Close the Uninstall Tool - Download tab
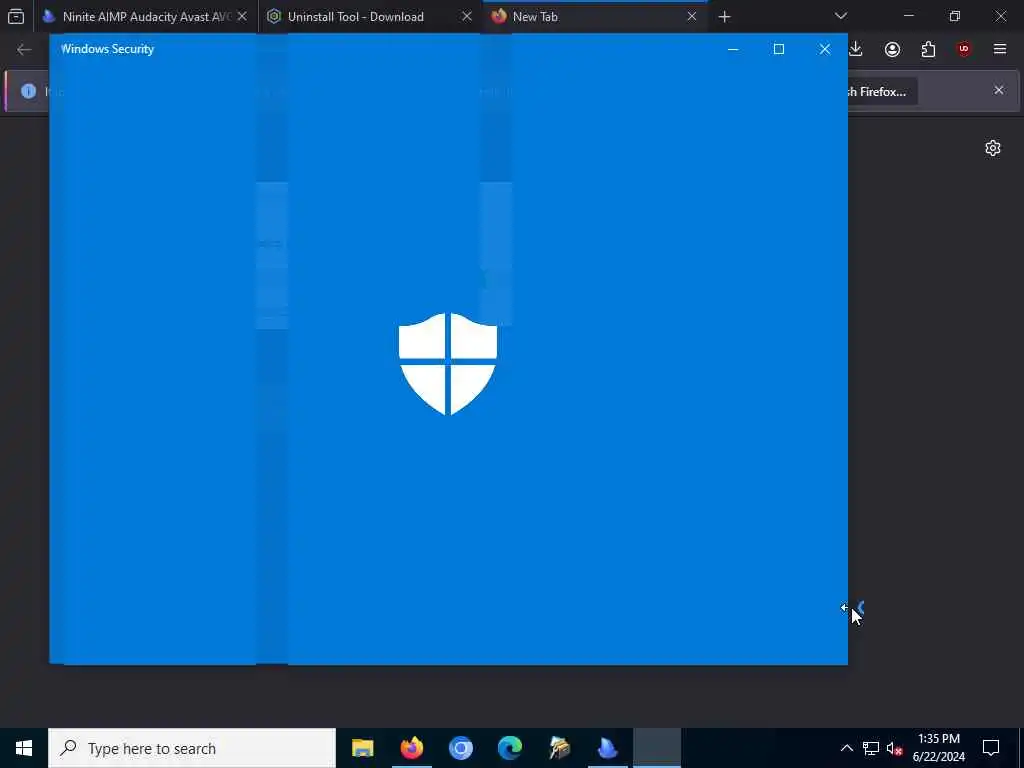This screenshot has width=1024, height=768. point(467,16)
